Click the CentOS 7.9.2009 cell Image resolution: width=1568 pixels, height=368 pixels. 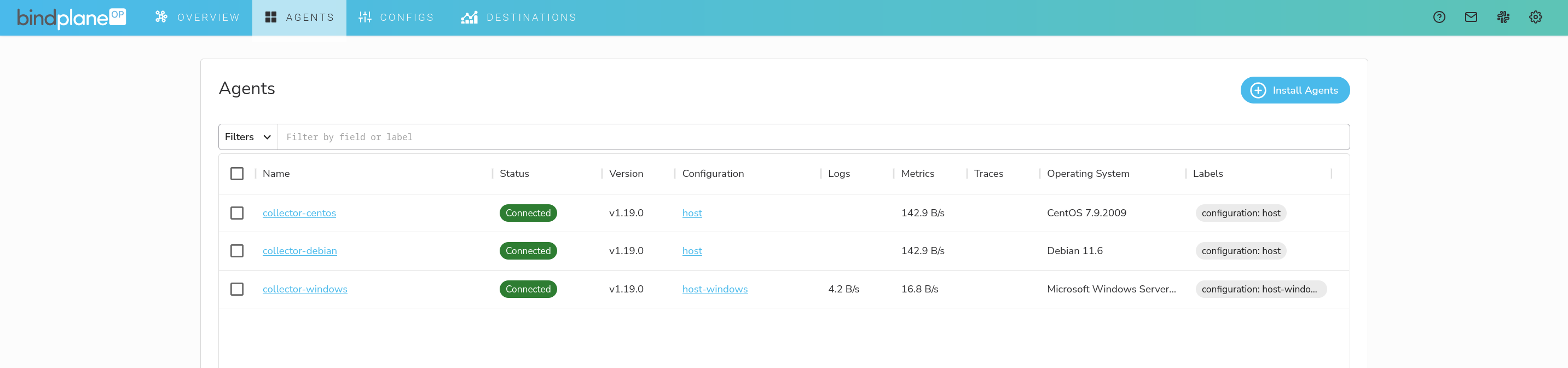click(x=1086, y=213)
